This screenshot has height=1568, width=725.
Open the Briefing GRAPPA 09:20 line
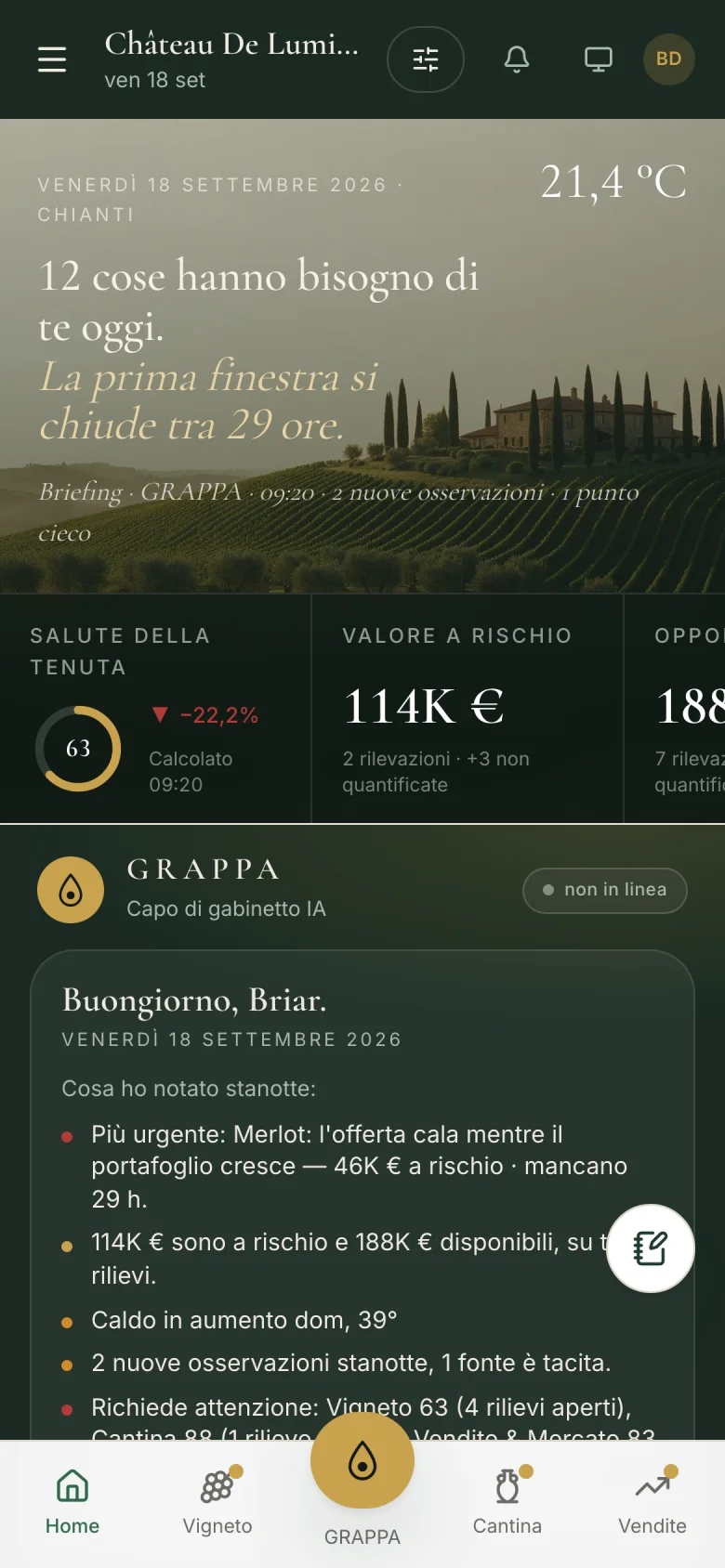tap(339, 512)
